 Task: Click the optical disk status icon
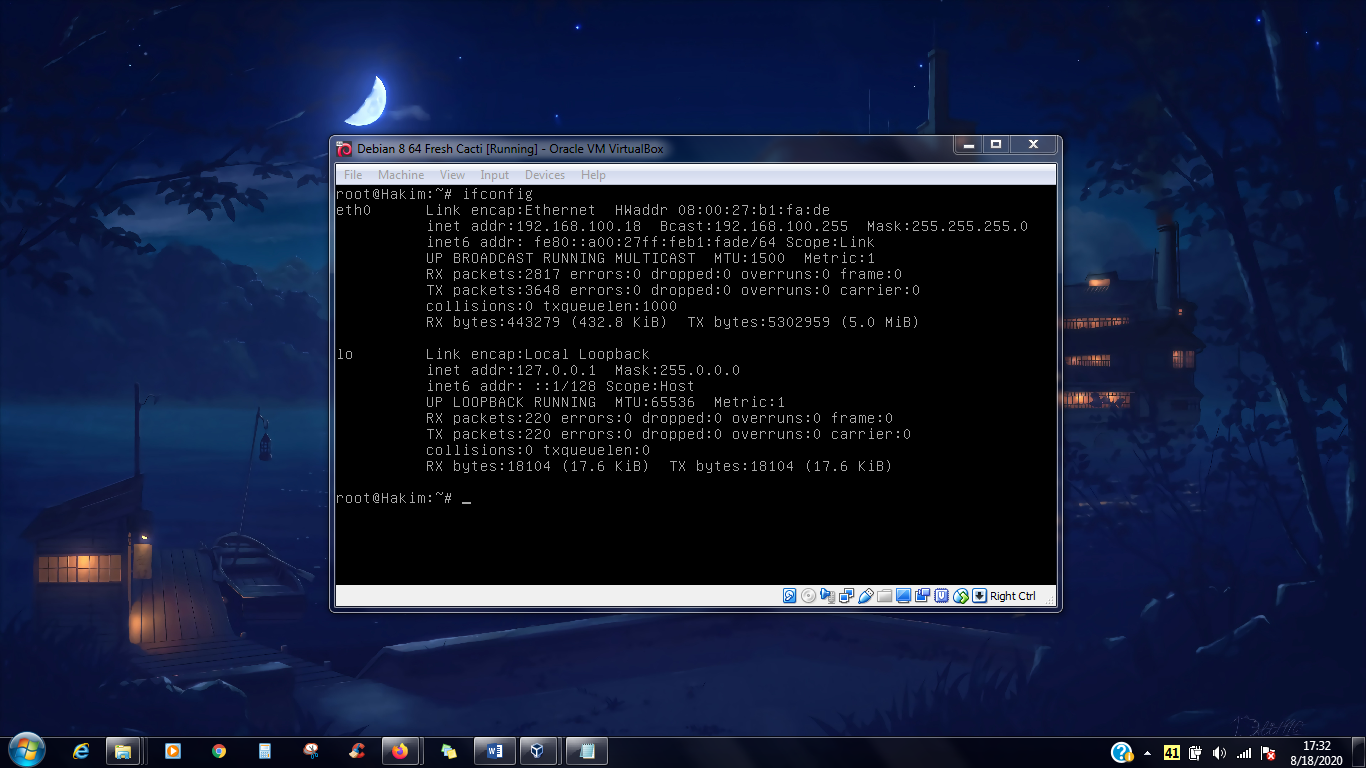pyautogui.click(x=808, y=596)
